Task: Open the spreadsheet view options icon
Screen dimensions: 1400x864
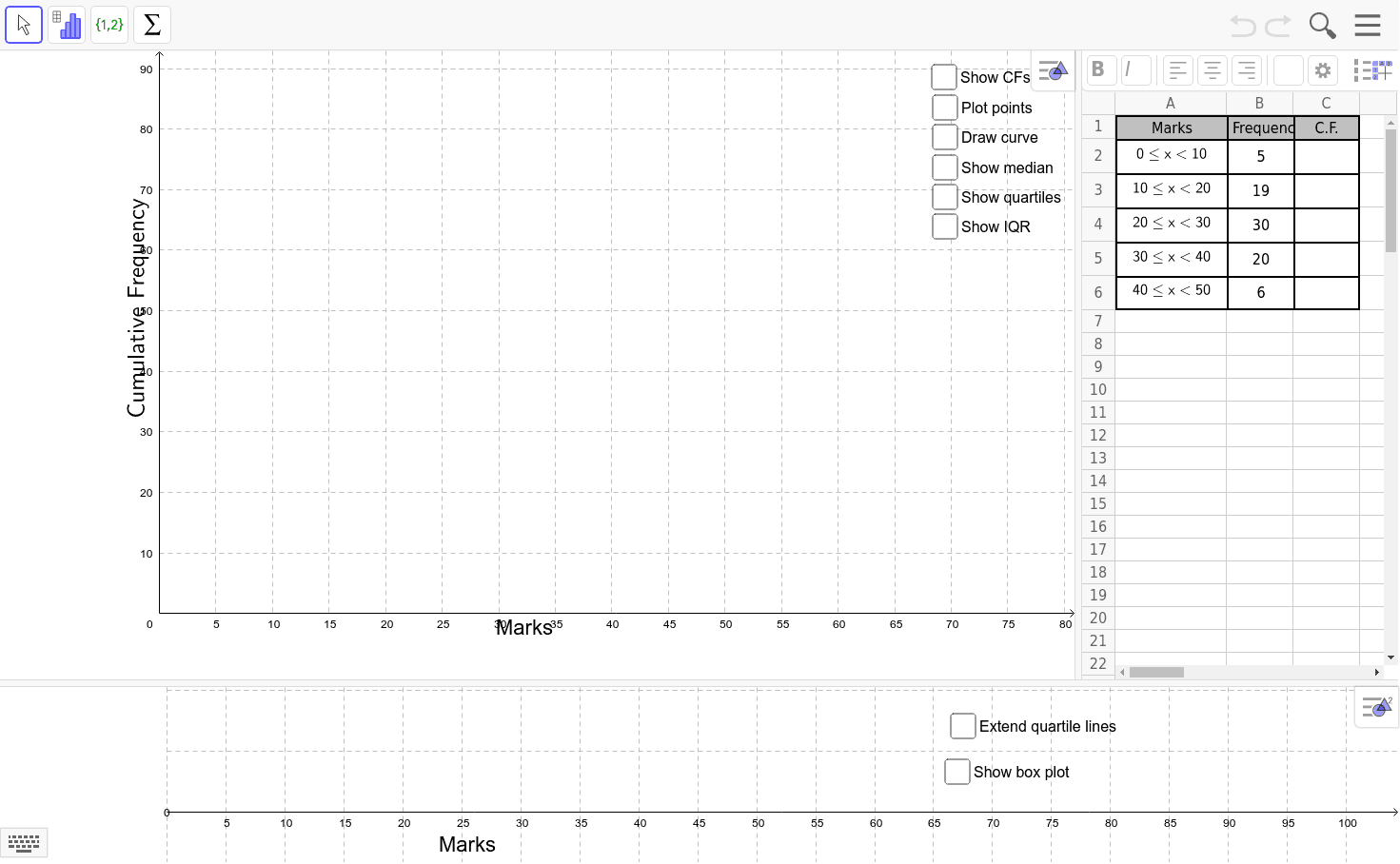Action: (x=1372, y=69)
